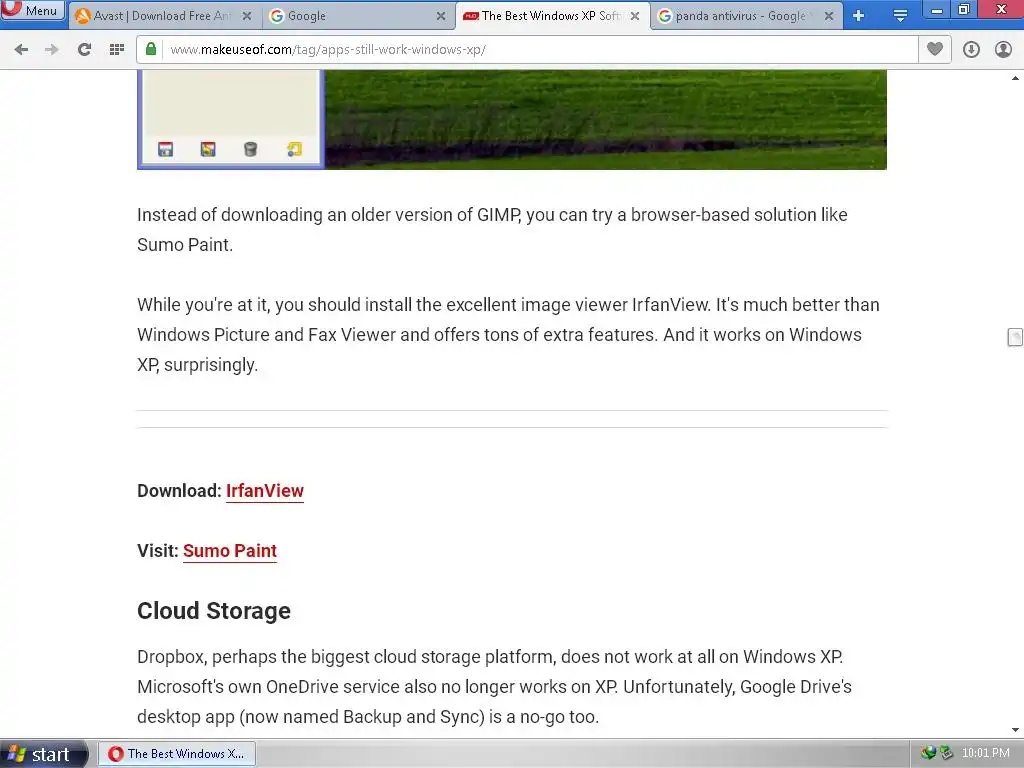
Task: Click the safely remove hardware tray icon
Action: (946, 753)
